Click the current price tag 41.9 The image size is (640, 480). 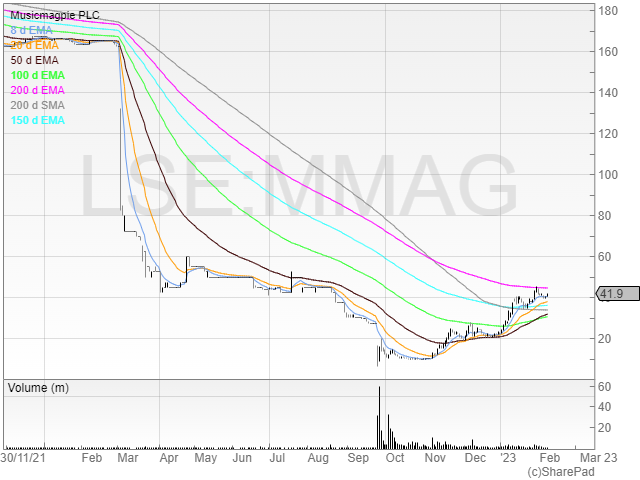[x=618, y=293]
